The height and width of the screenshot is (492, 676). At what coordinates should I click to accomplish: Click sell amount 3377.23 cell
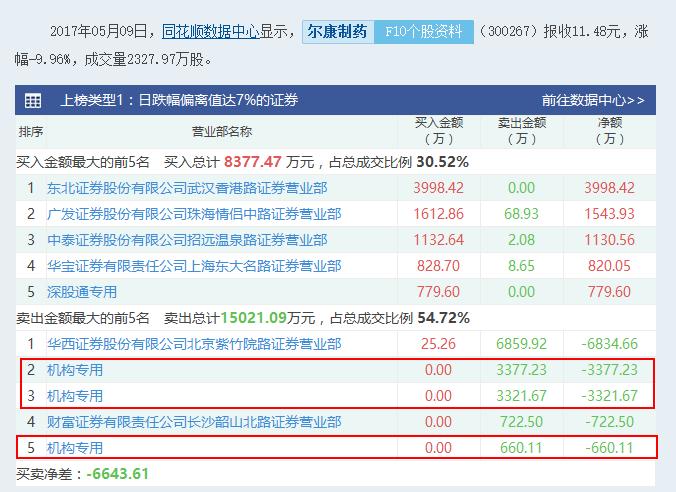pos(521,370)
